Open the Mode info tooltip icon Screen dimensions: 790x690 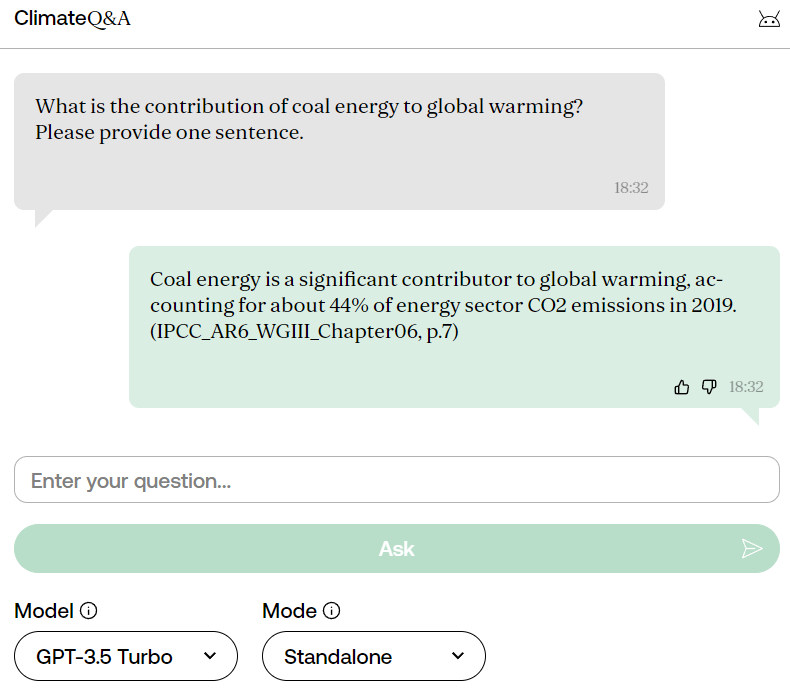[332, 611]
